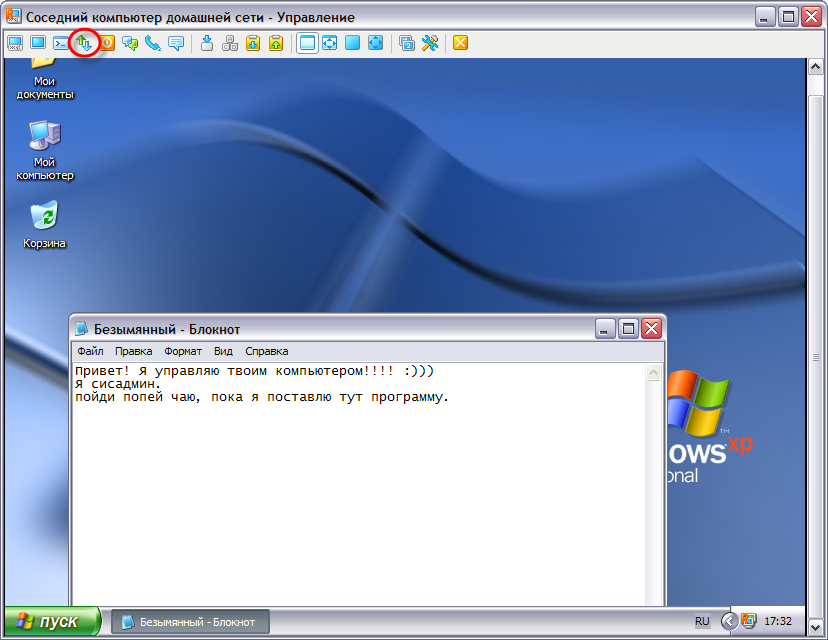The width and height of the screenshot is (828, 640).
Task: Click the blue message bubble toolbar icon
Action: click(176, 43)
